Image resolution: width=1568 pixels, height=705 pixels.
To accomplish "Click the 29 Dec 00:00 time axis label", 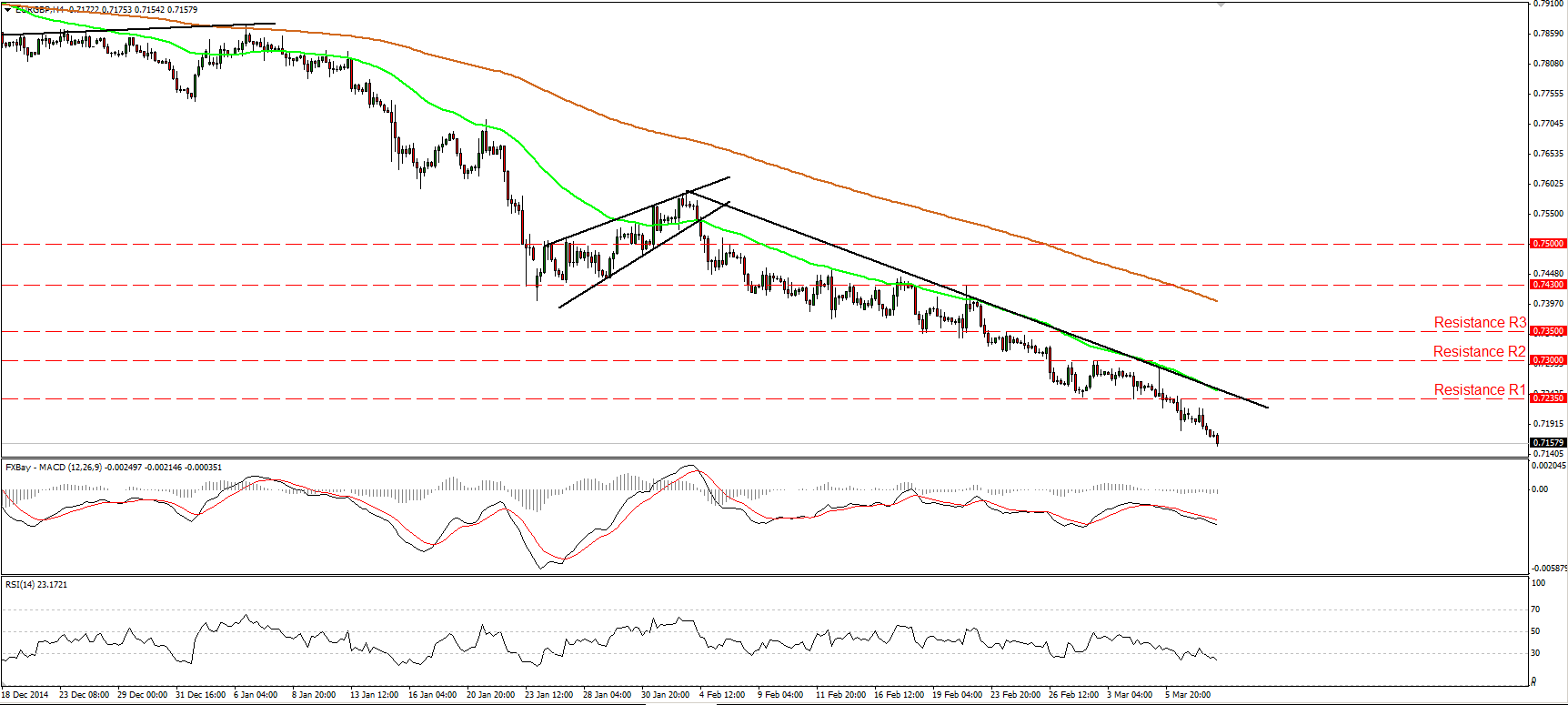I will click(142, 695).
